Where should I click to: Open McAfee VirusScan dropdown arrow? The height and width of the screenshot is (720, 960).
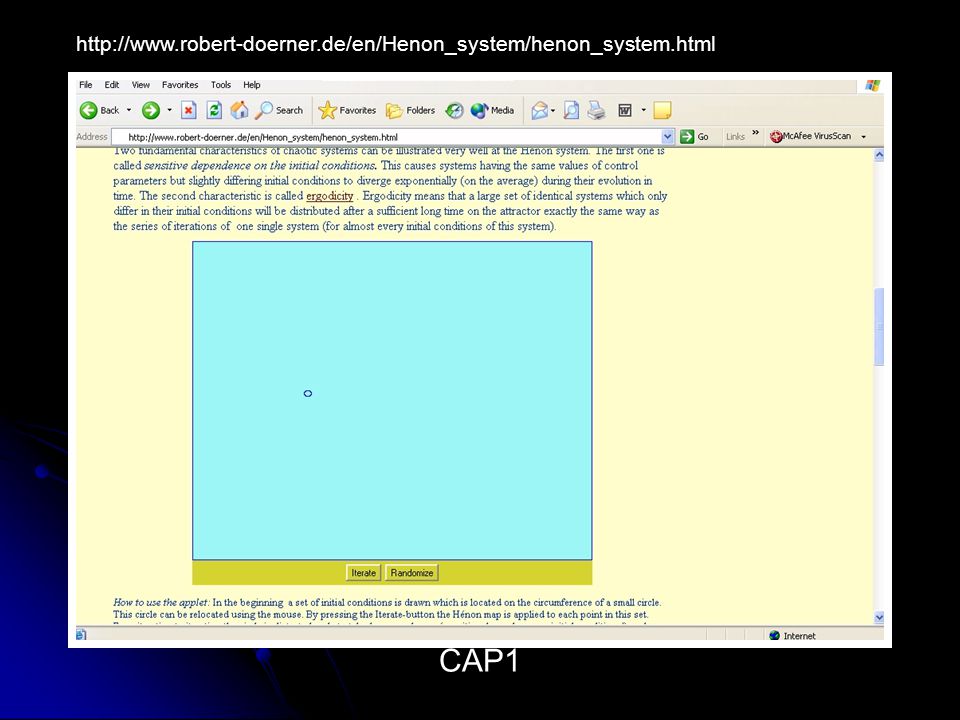tap(864, 137)
